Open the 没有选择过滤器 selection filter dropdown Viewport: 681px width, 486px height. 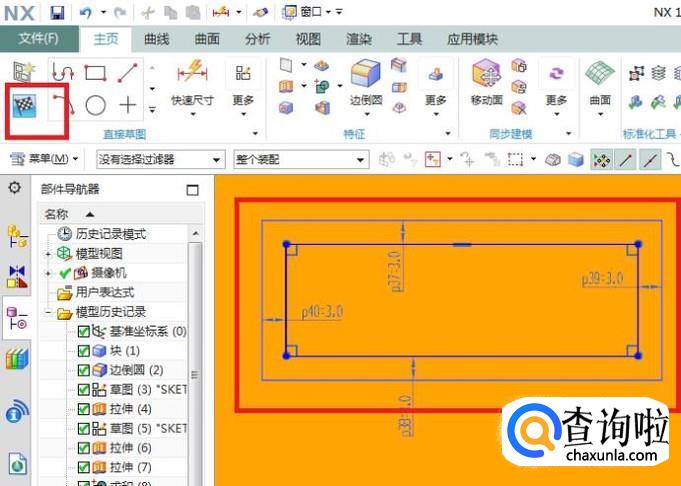pos(161,159)
